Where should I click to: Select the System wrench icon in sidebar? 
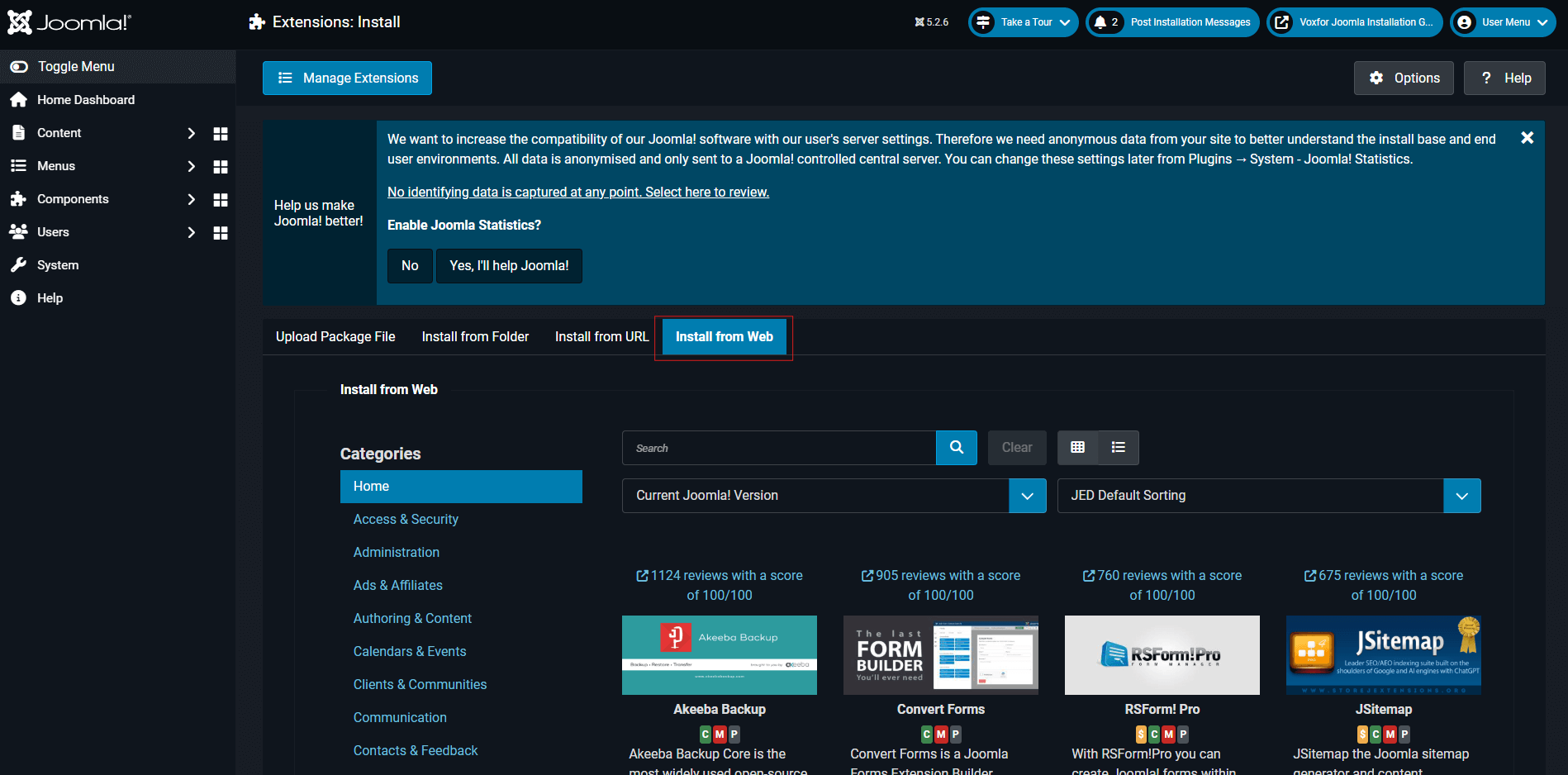19,264
